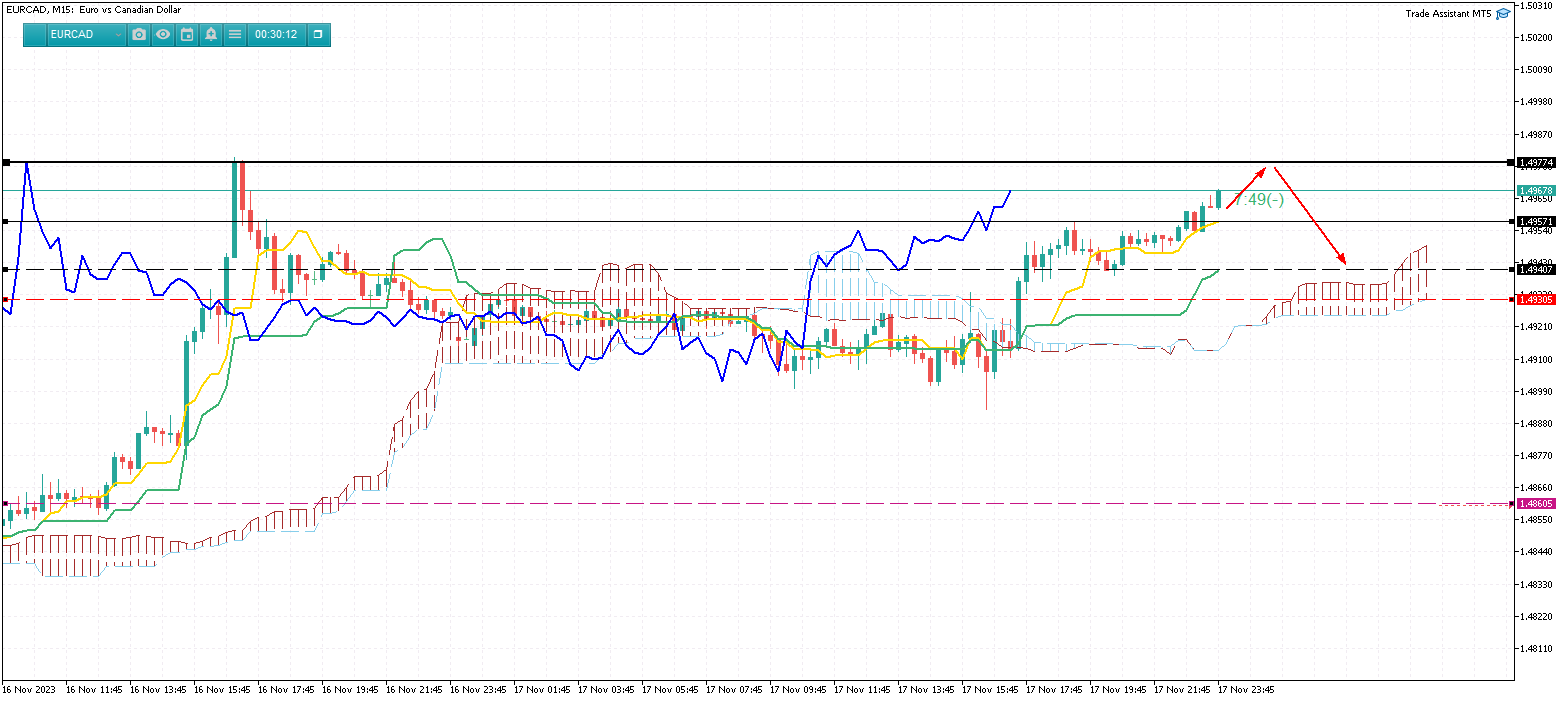Click the bell add-alert icon
This screenshot has width=1567, height=701.
211,34
